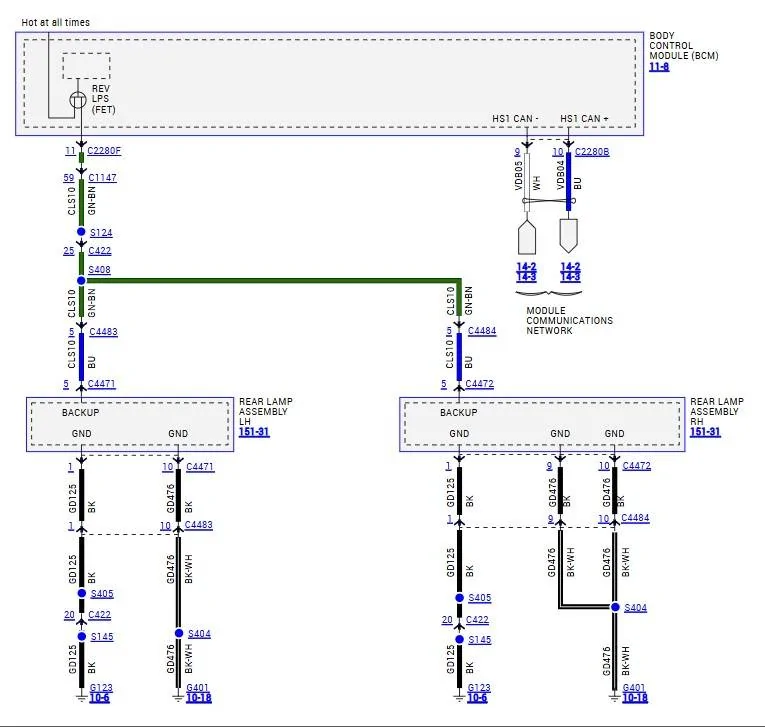Click the REV LPS FET symbol in BCM

[x=78, y=100]
